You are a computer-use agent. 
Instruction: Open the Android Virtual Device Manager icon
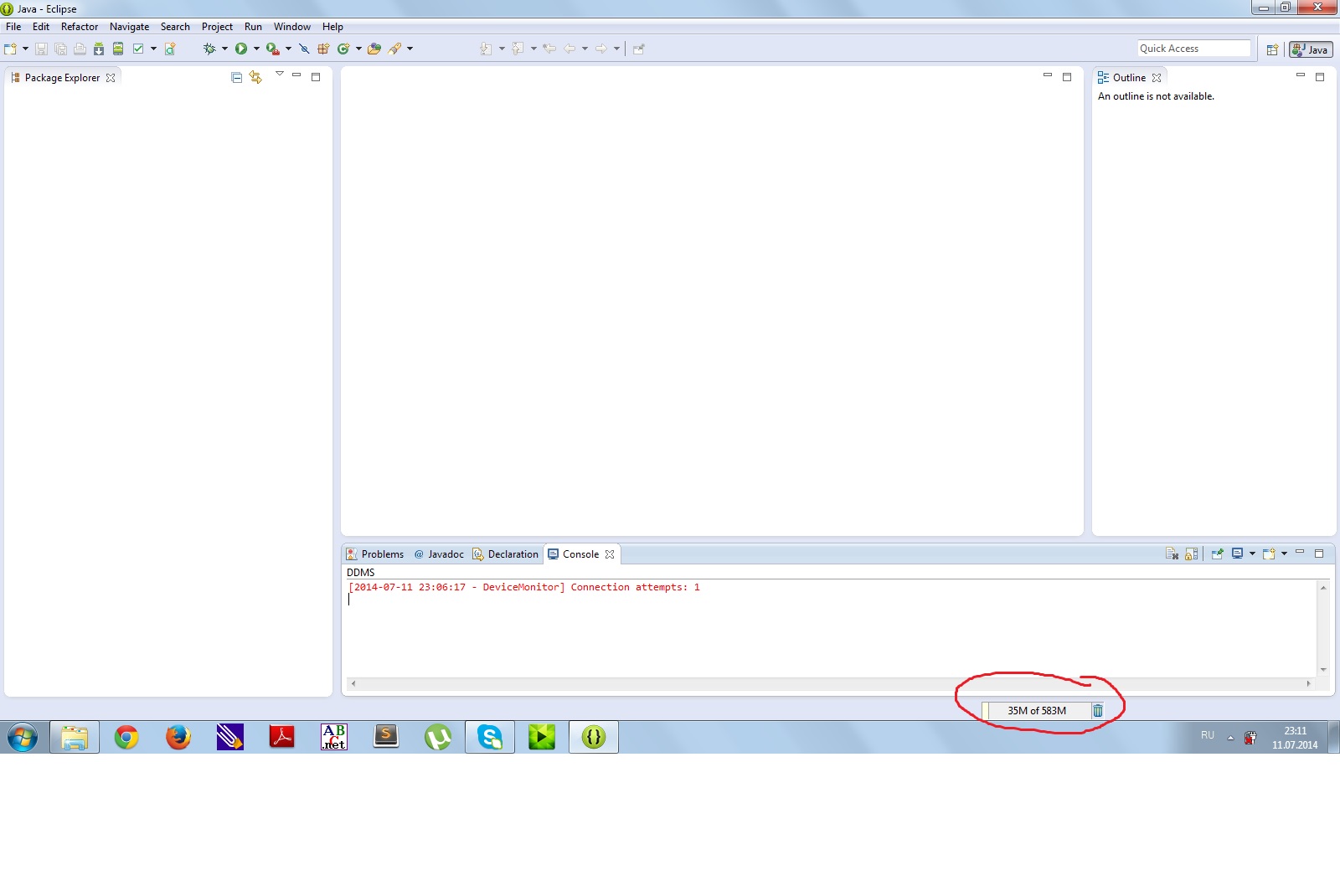118,49
